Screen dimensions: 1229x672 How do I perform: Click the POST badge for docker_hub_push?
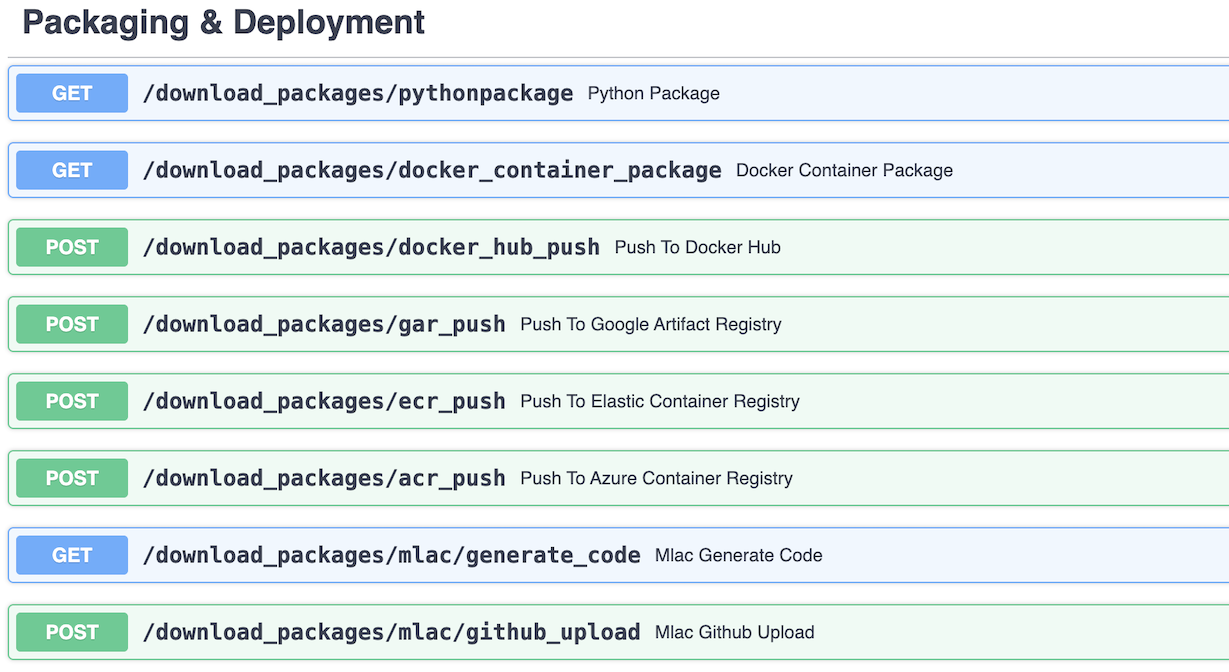[x=72, y=247]
